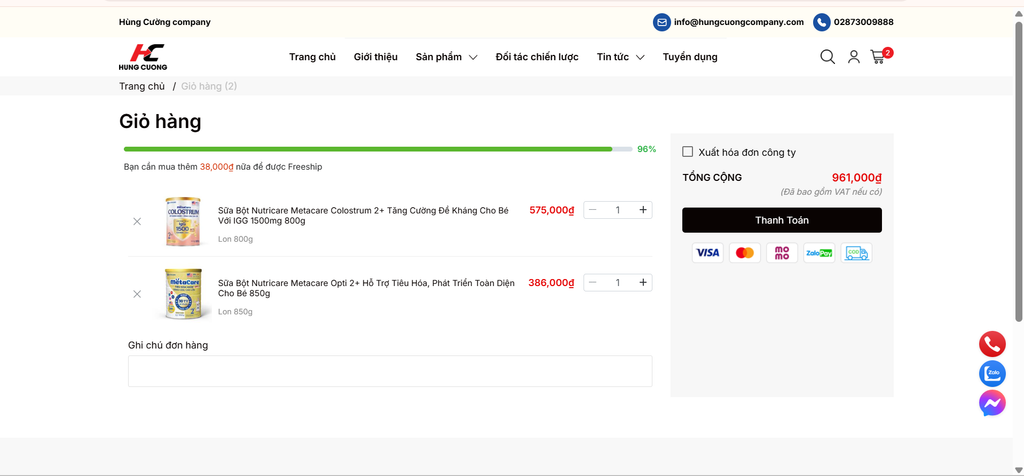
Task: Expand the Tin tức menu chevron
Action: click(640, 57)
